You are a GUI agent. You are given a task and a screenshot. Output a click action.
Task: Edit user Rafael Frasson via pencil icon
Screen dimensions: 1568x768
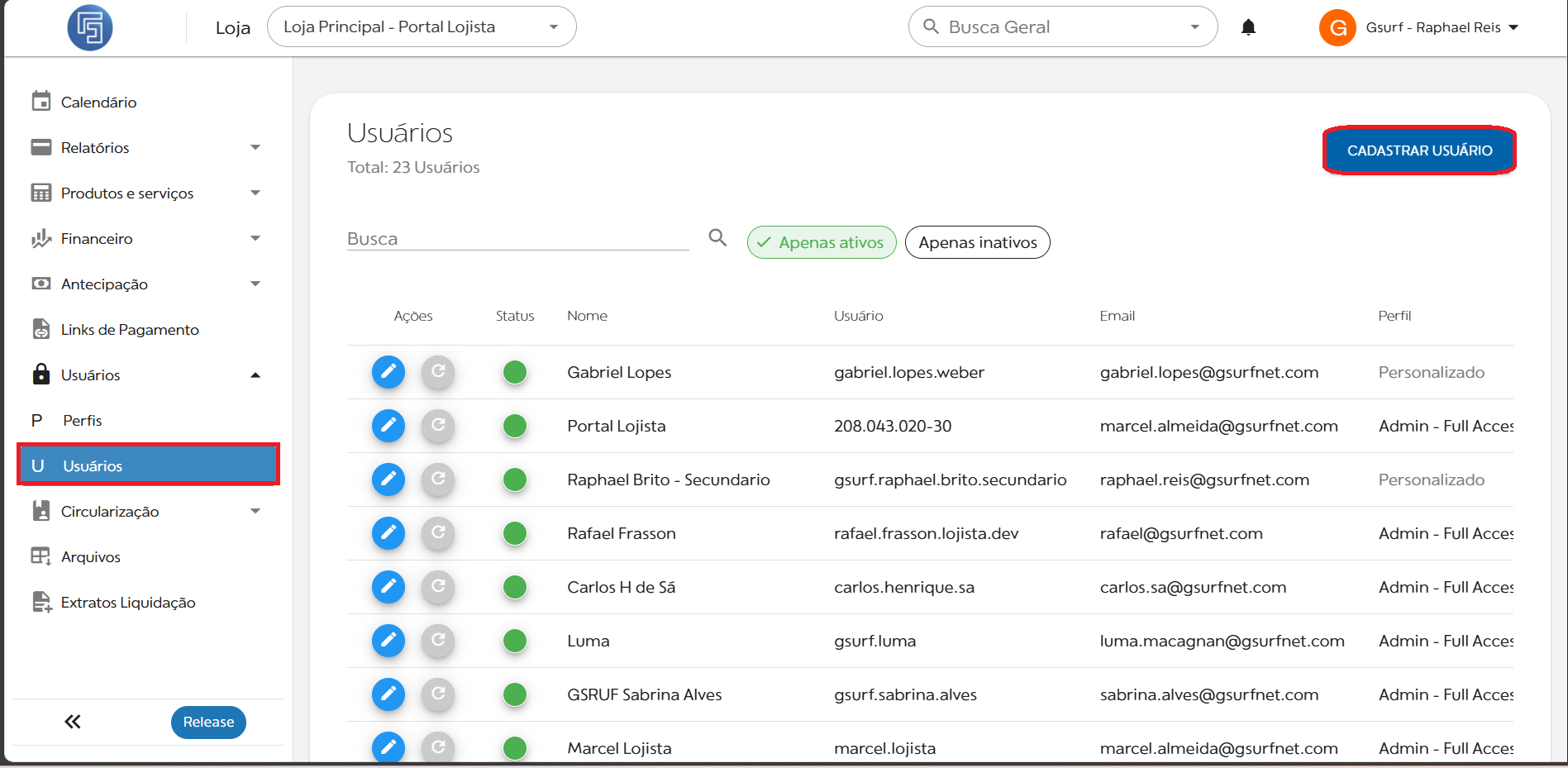click(388, 533)
